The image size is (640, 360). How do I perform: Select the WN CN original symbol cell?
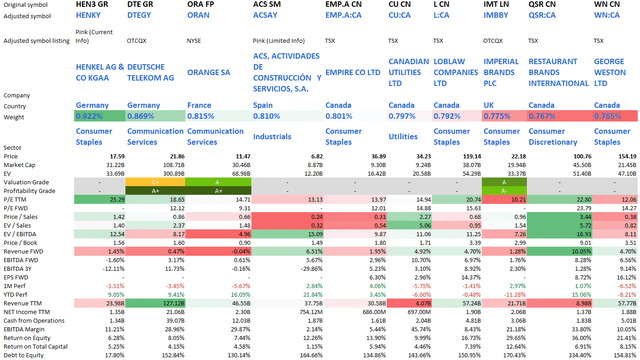pyautogui.click(x=607, y=4)
